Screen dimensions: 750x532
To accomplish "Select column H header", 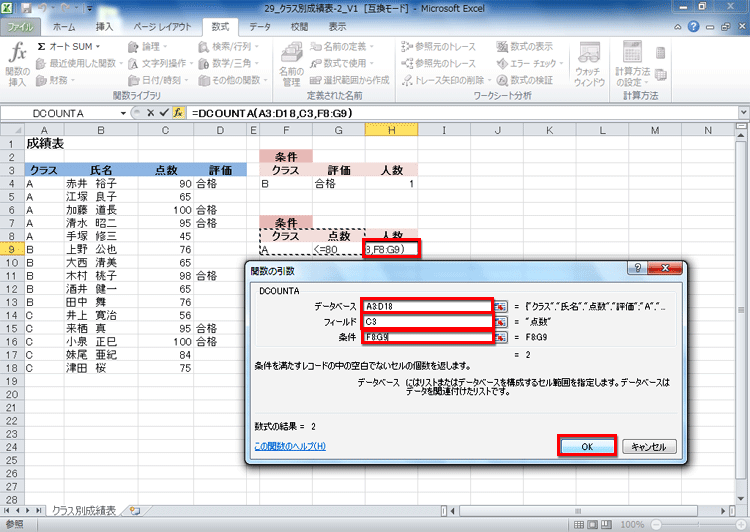I will point(391,130).
